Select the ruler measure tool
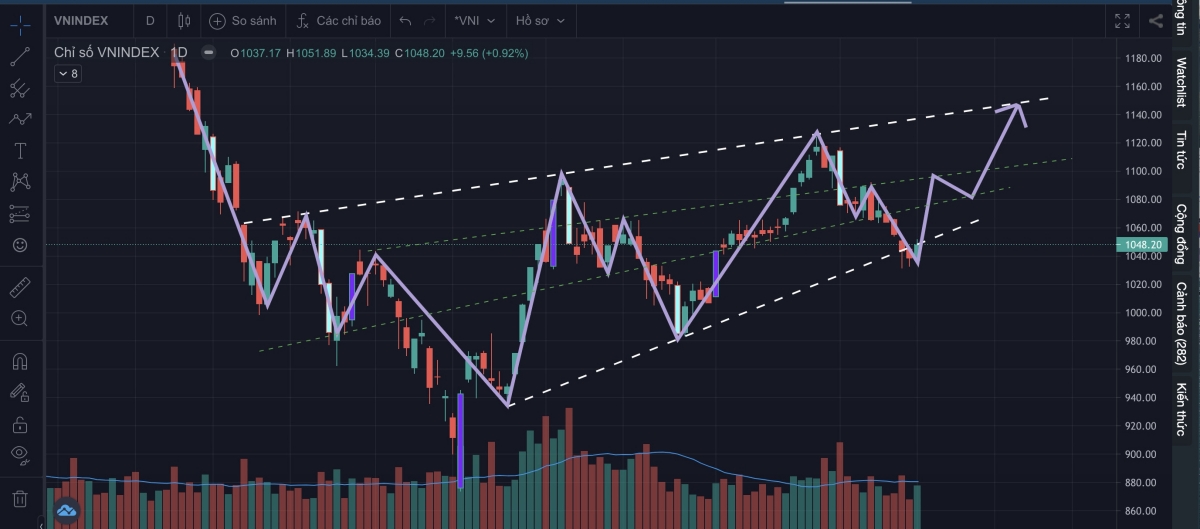1200x529 pixels. [19, 289]
